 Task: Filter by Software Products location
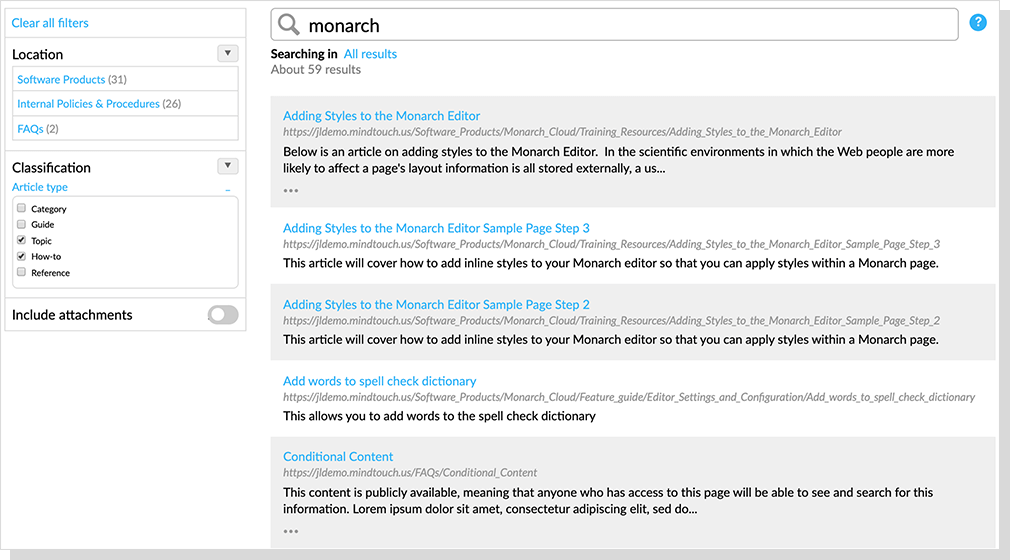pos(61,80)
